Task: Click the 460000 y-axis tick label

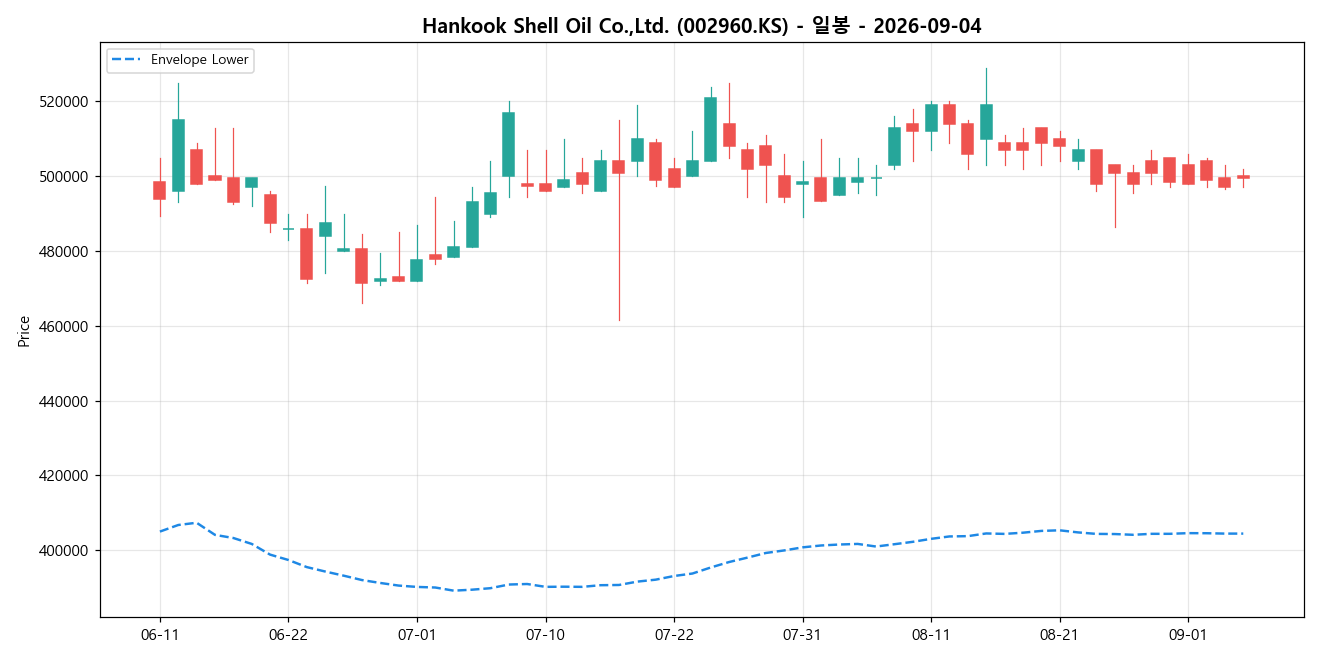Action: click(x=64, y=327)
